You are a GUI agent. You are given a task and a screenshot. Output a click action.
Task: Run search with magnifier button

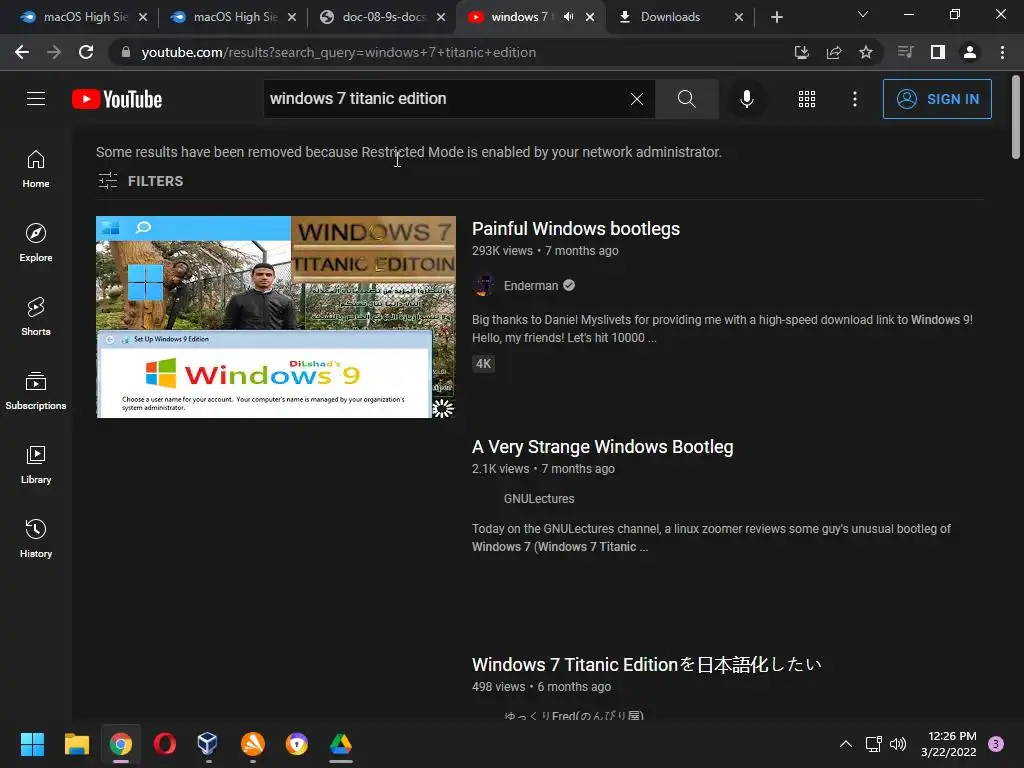pos(686,99)
